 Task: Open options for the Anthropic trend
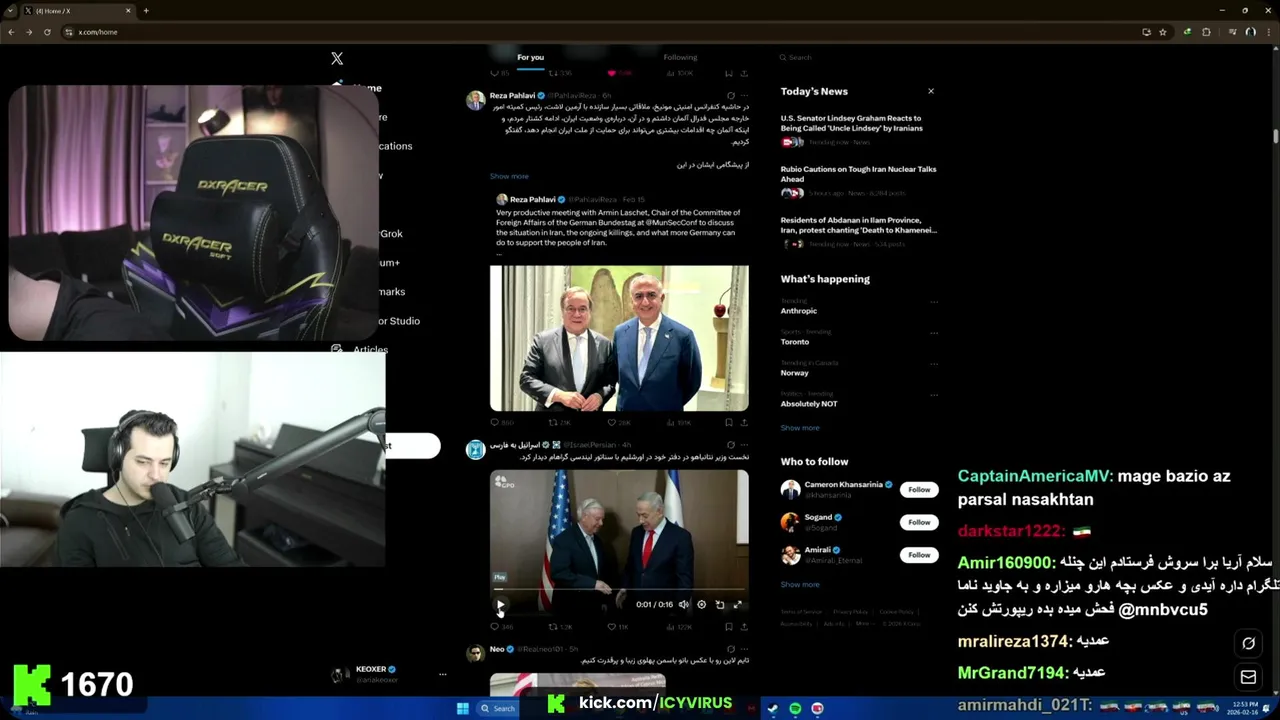(933, 301)
